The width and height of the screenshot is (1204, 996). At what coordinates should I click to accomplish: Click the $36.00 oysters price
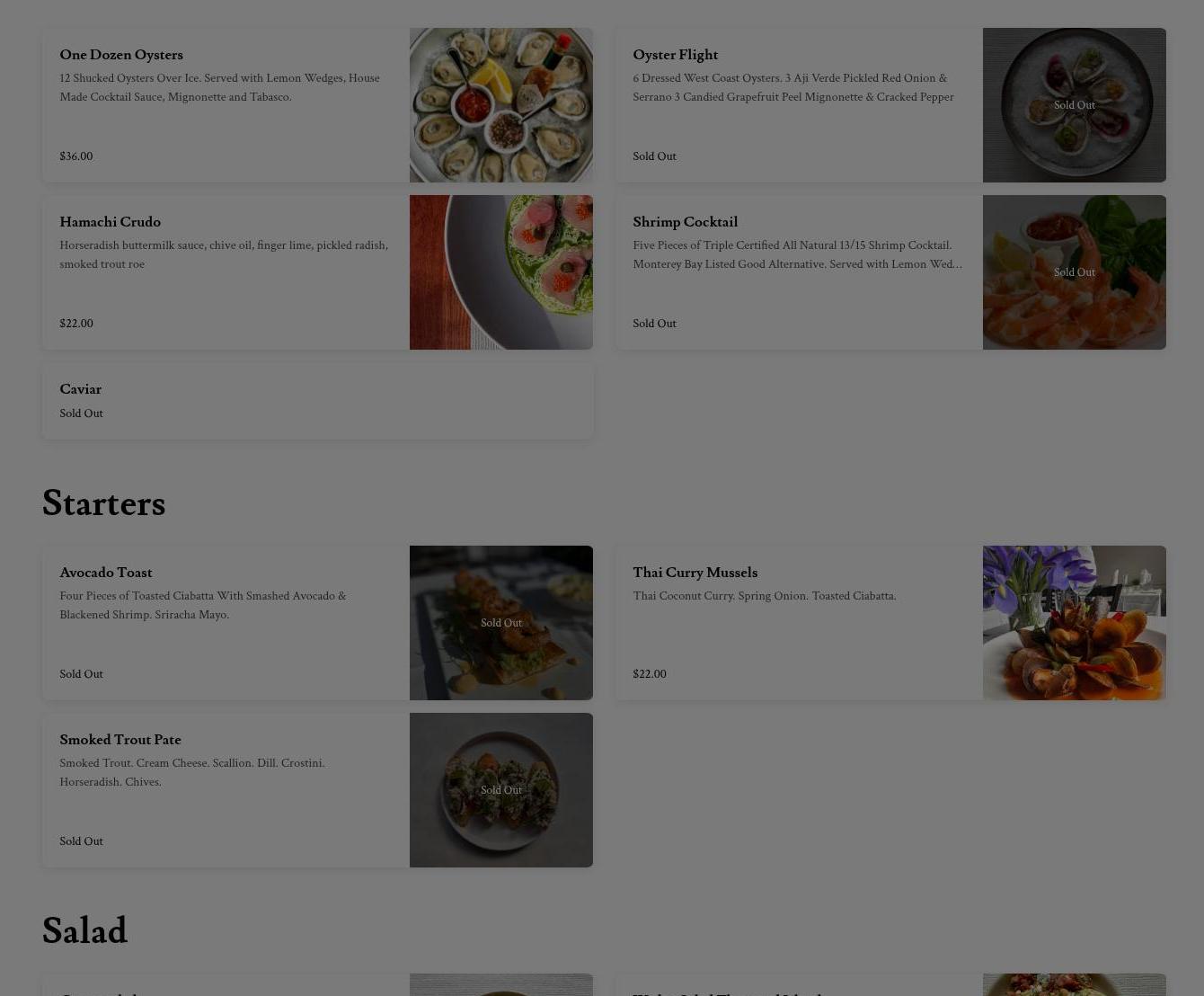click(x=75, y=156)
